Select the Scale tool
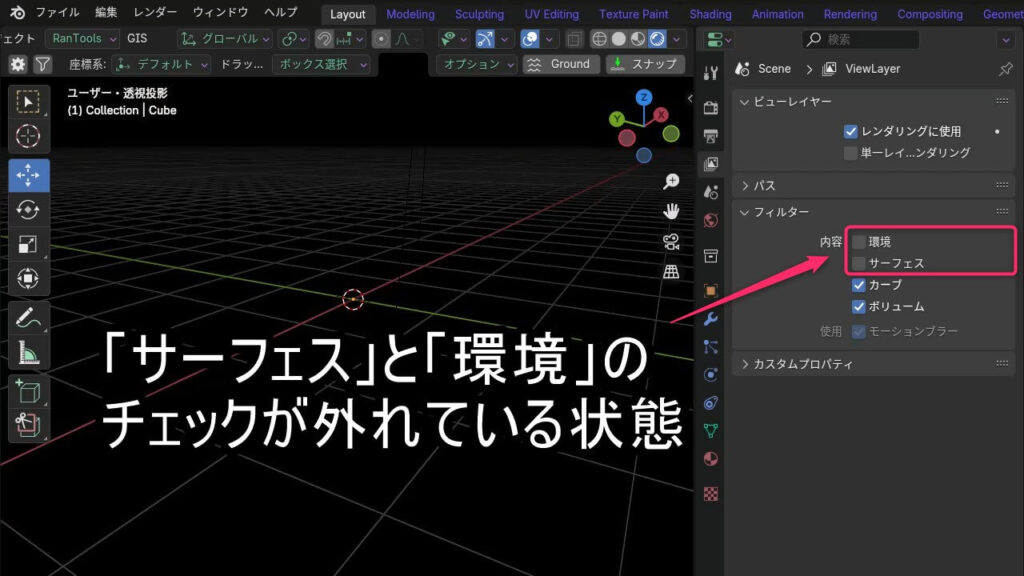 (x=28, y=244)
